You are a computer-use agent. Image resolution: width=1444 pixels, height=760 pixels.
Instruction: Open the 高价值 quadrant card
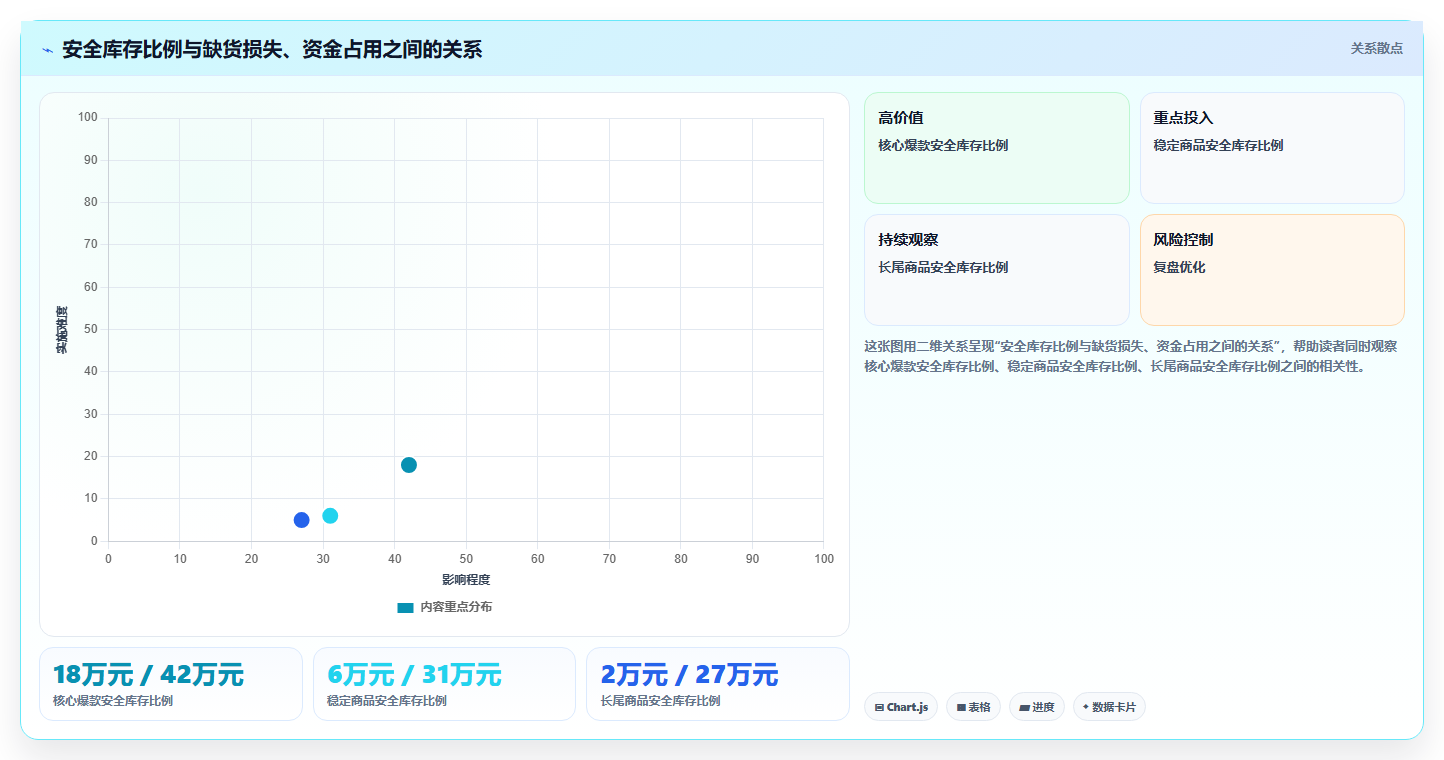(x=997, y=148)
